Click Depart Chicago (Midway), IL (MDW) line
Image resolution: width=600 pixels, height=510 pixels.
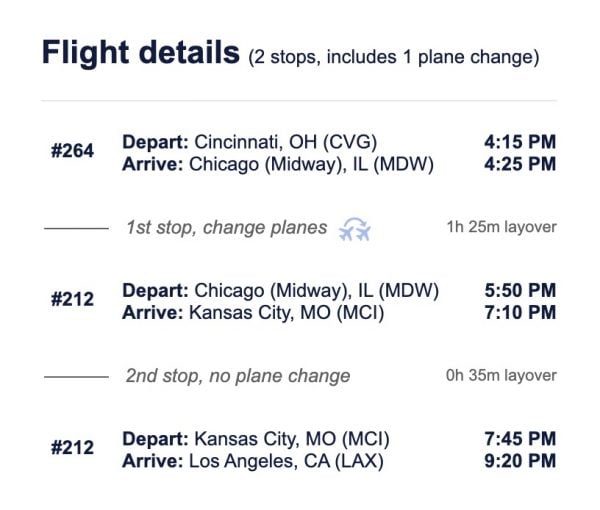(x=280, y=290)
